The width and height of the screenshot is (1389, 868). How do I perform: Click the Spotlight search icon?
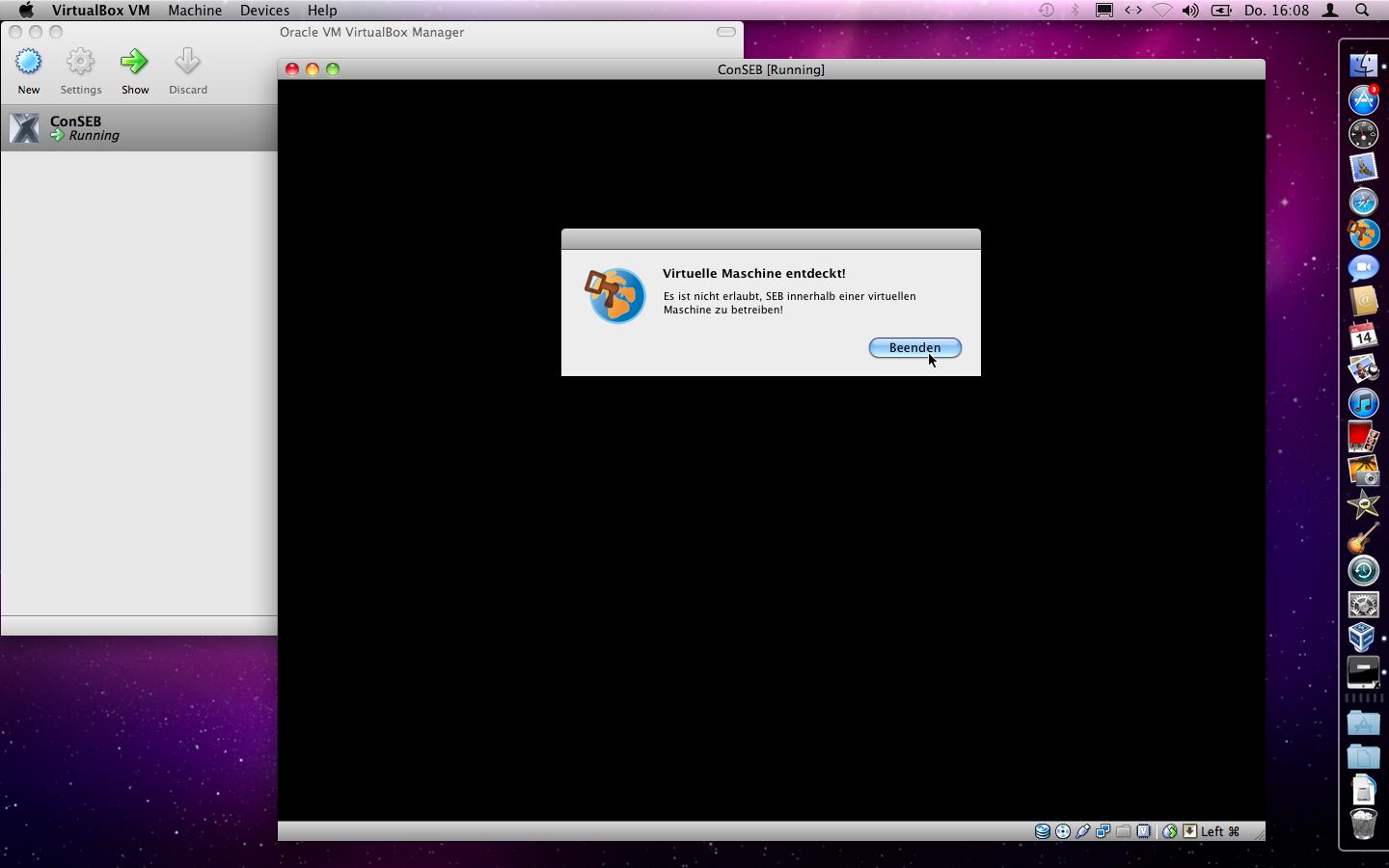[1362, 11]
